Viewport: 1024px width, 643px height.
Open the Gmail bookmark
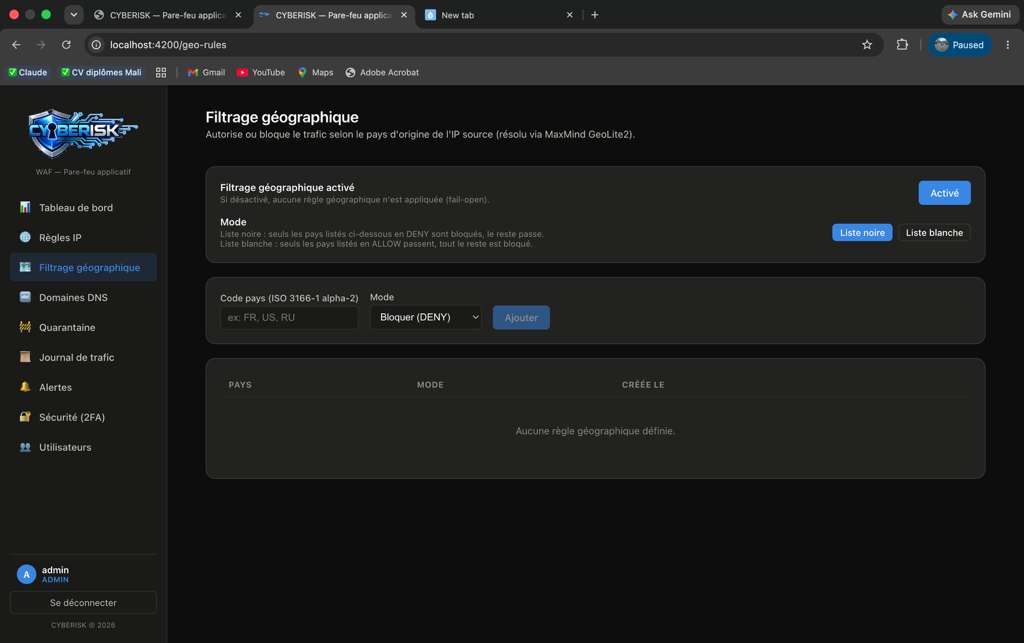click(206, 72)
